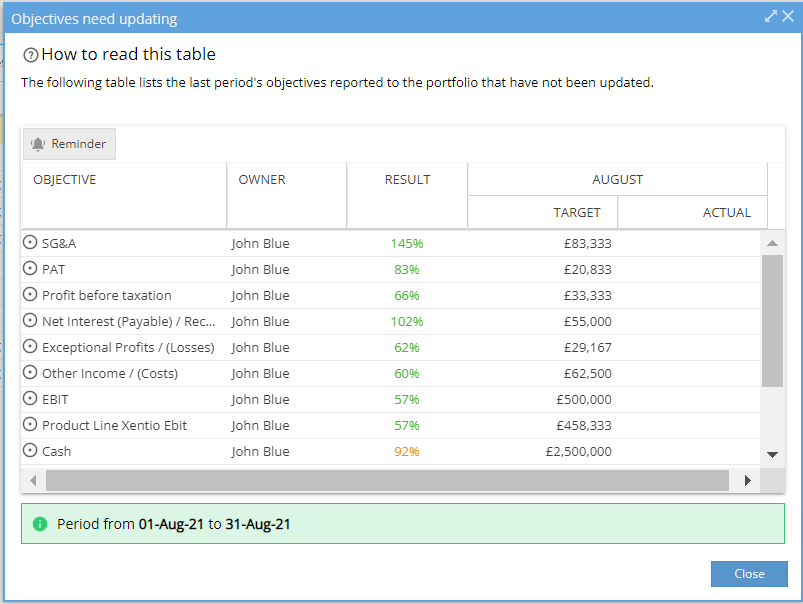Select the Other Income / (Costs) objective
This screenshot has width=803, height=604.
110,373
